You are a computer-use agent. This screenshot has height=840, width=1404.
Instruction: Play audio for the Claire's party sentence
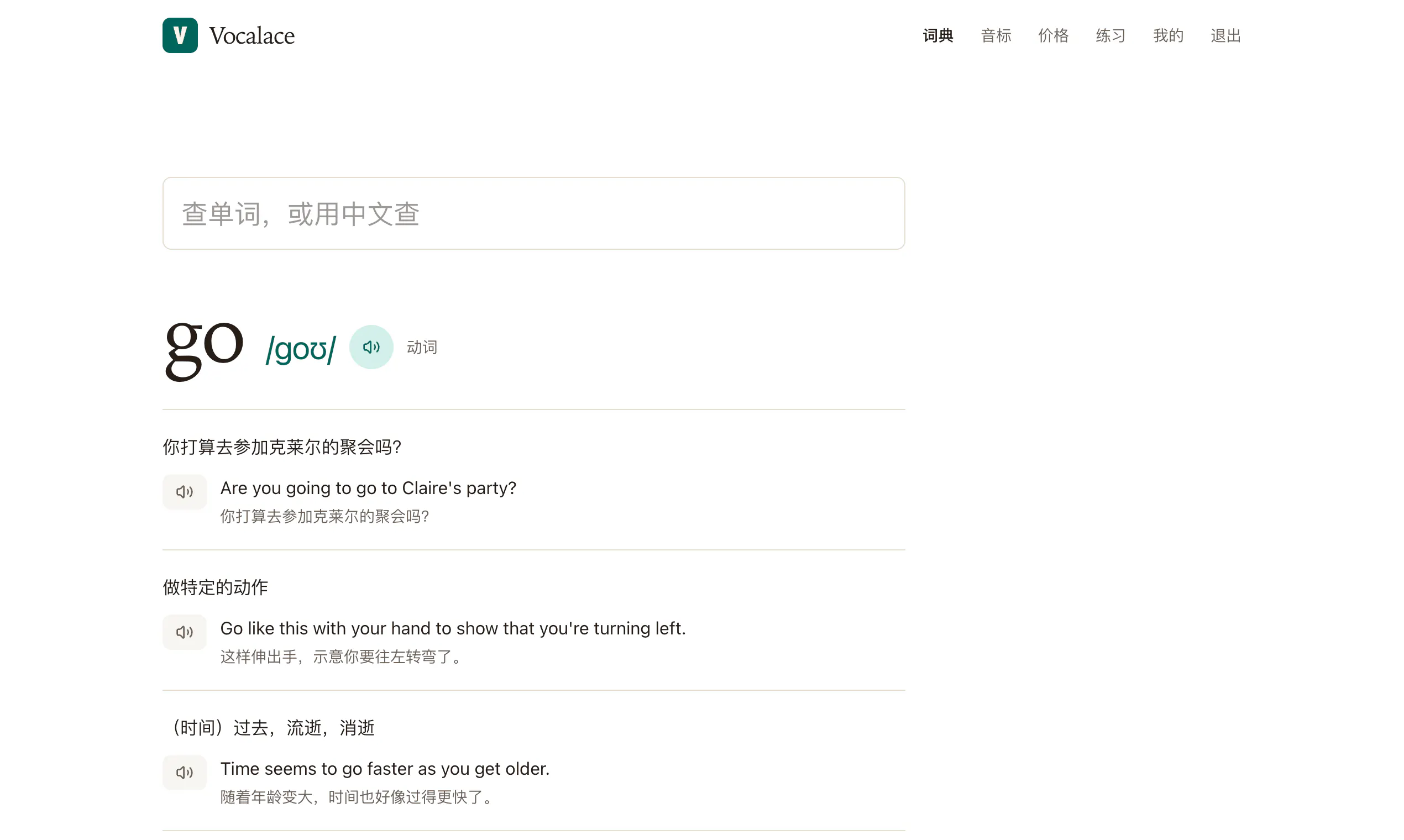pos(185,492)
